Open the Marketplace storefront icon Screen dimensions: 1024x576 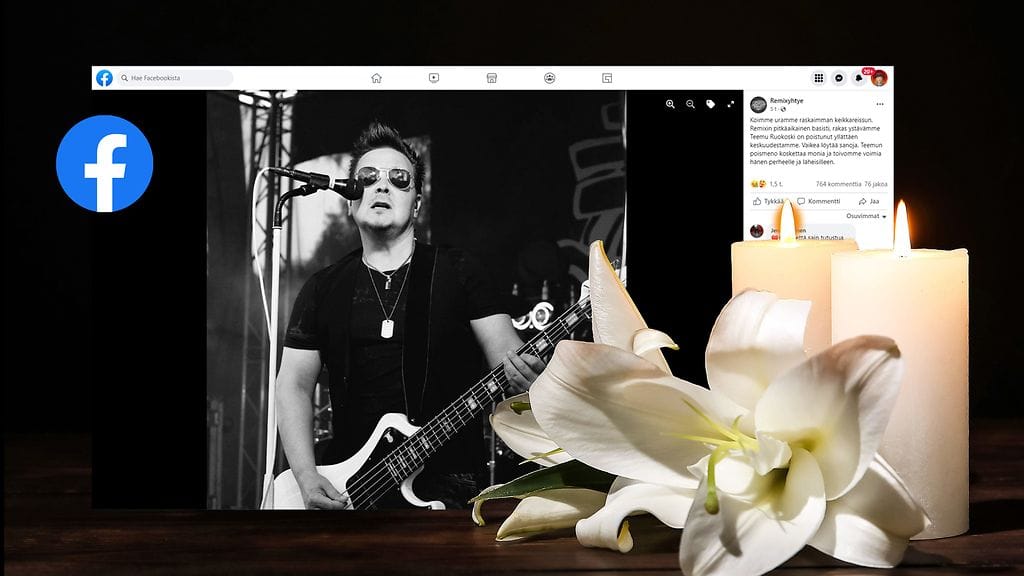coord(492,78)
